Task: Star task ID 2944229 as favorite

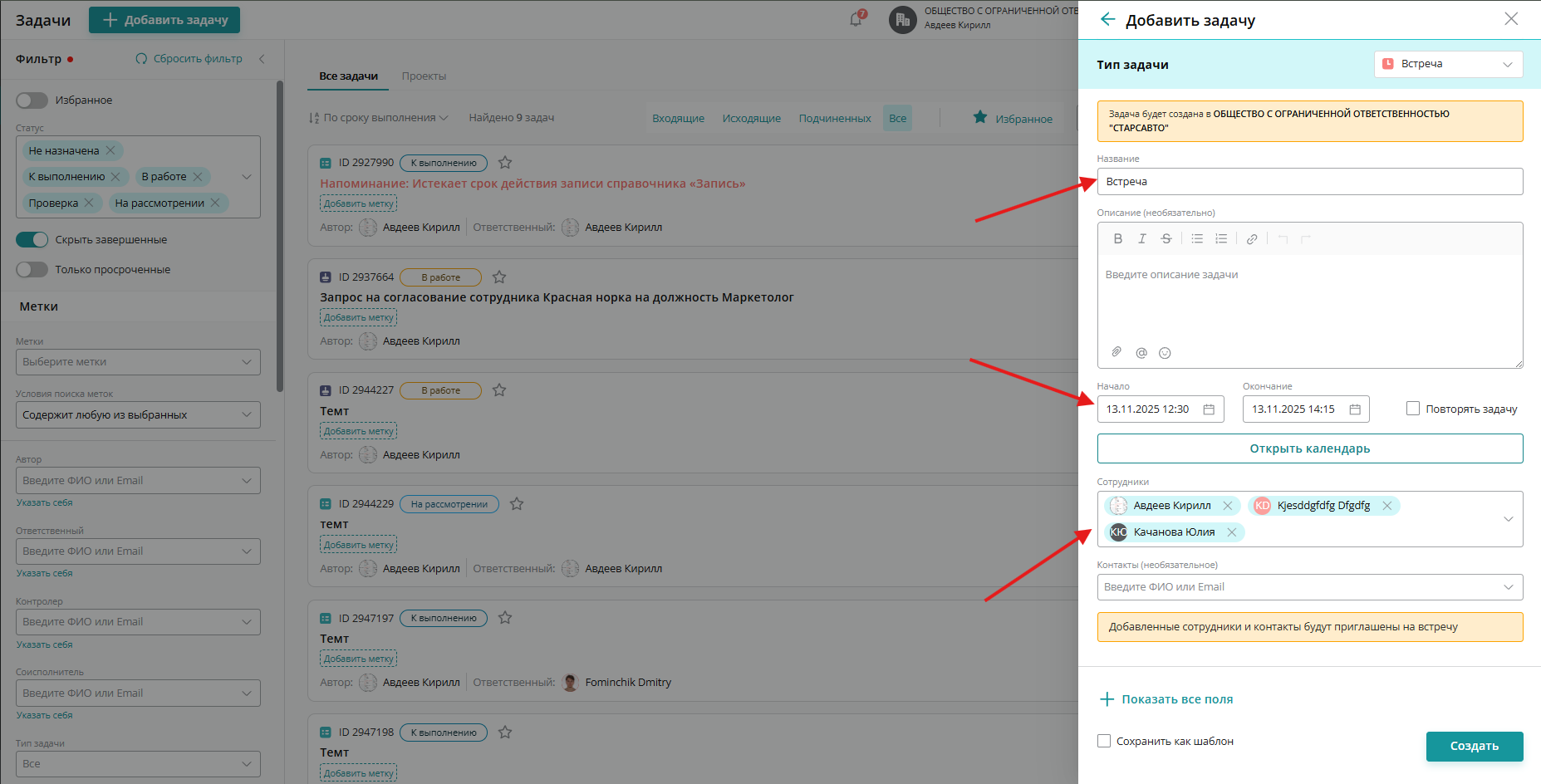Action: pyautogui.click(x=517, y=504)
